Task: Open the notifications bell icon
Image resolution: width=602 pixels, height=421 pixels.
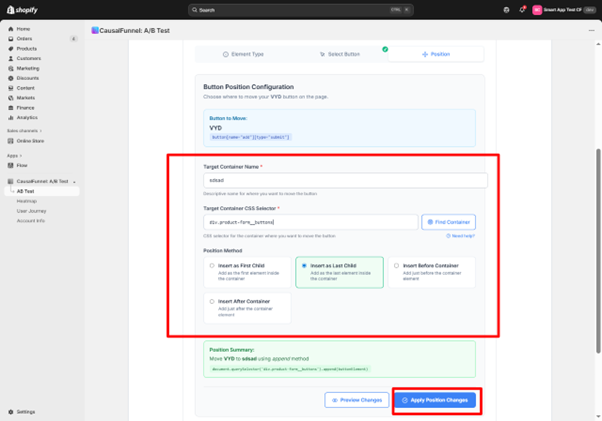Action: click(x=521, y=10)
